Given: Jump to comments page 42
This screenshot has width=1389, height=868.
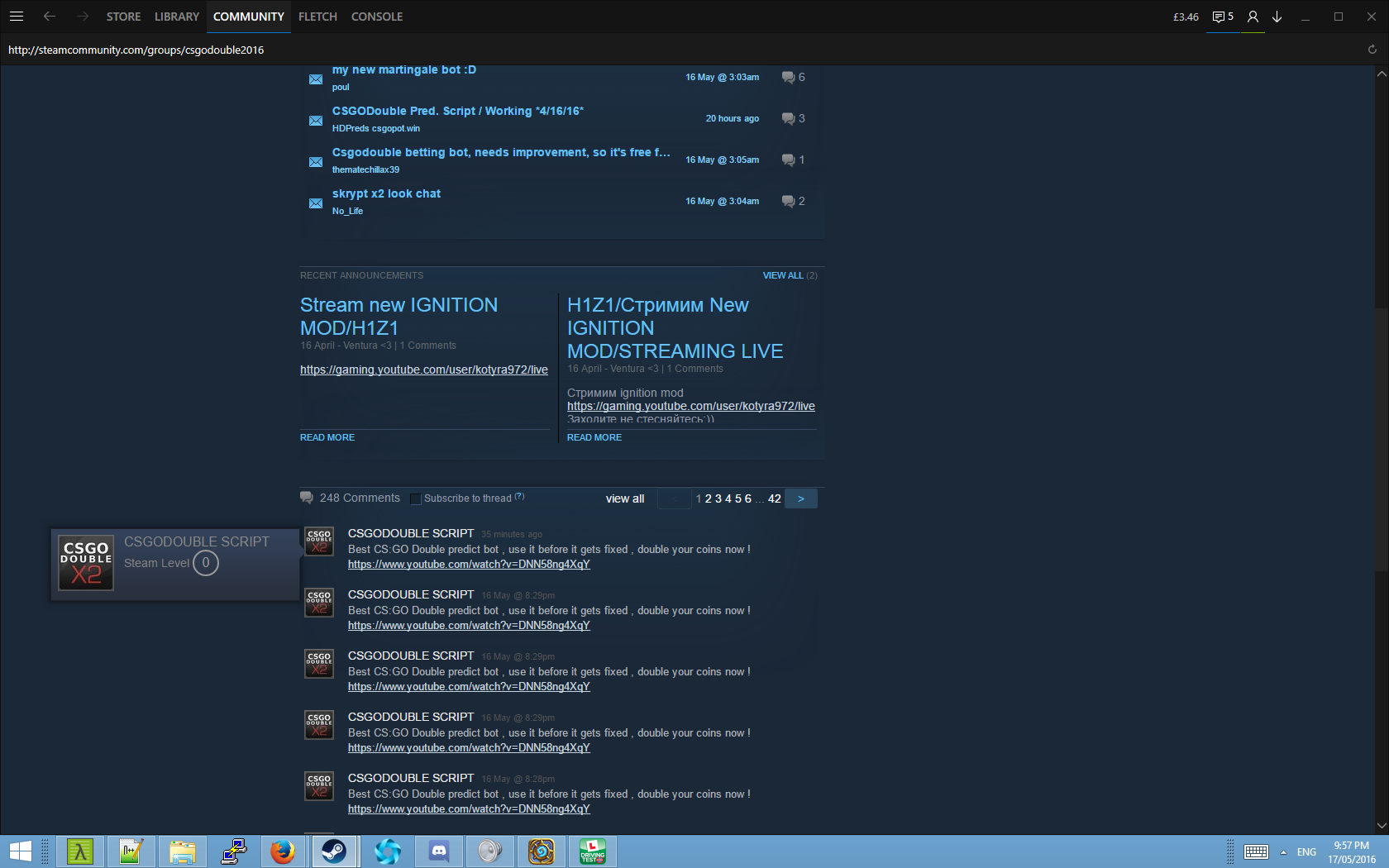Looking at the screenshot, I should pos(774,498).
